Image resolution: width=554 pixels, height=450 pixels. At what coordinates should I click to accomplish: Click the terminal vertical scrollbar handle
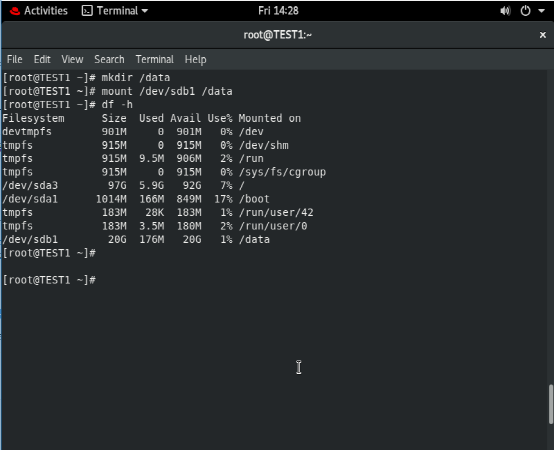point(551,404)
